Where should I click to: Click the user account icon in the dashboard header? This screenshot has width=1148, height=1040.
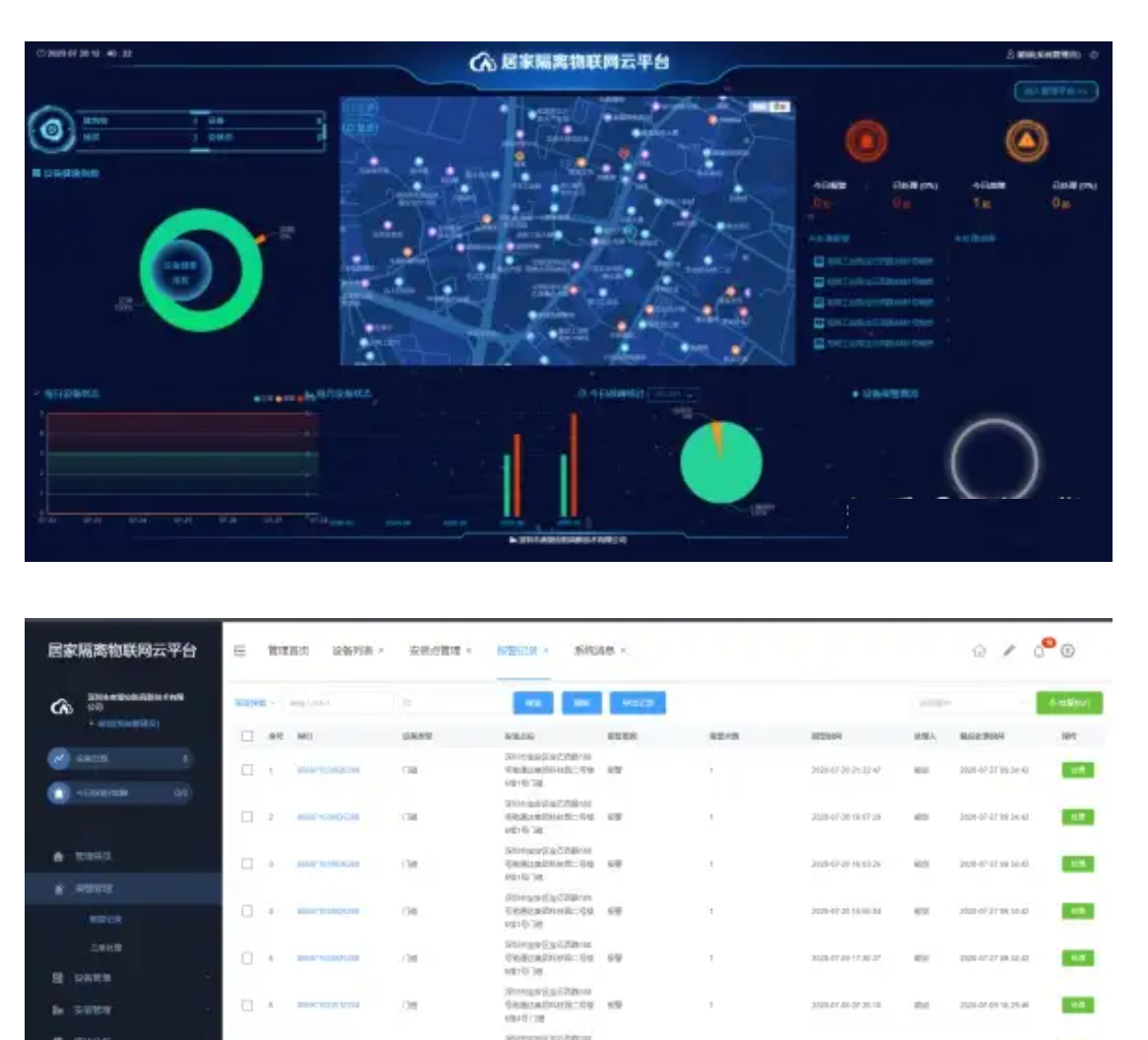click(1011, 55)
